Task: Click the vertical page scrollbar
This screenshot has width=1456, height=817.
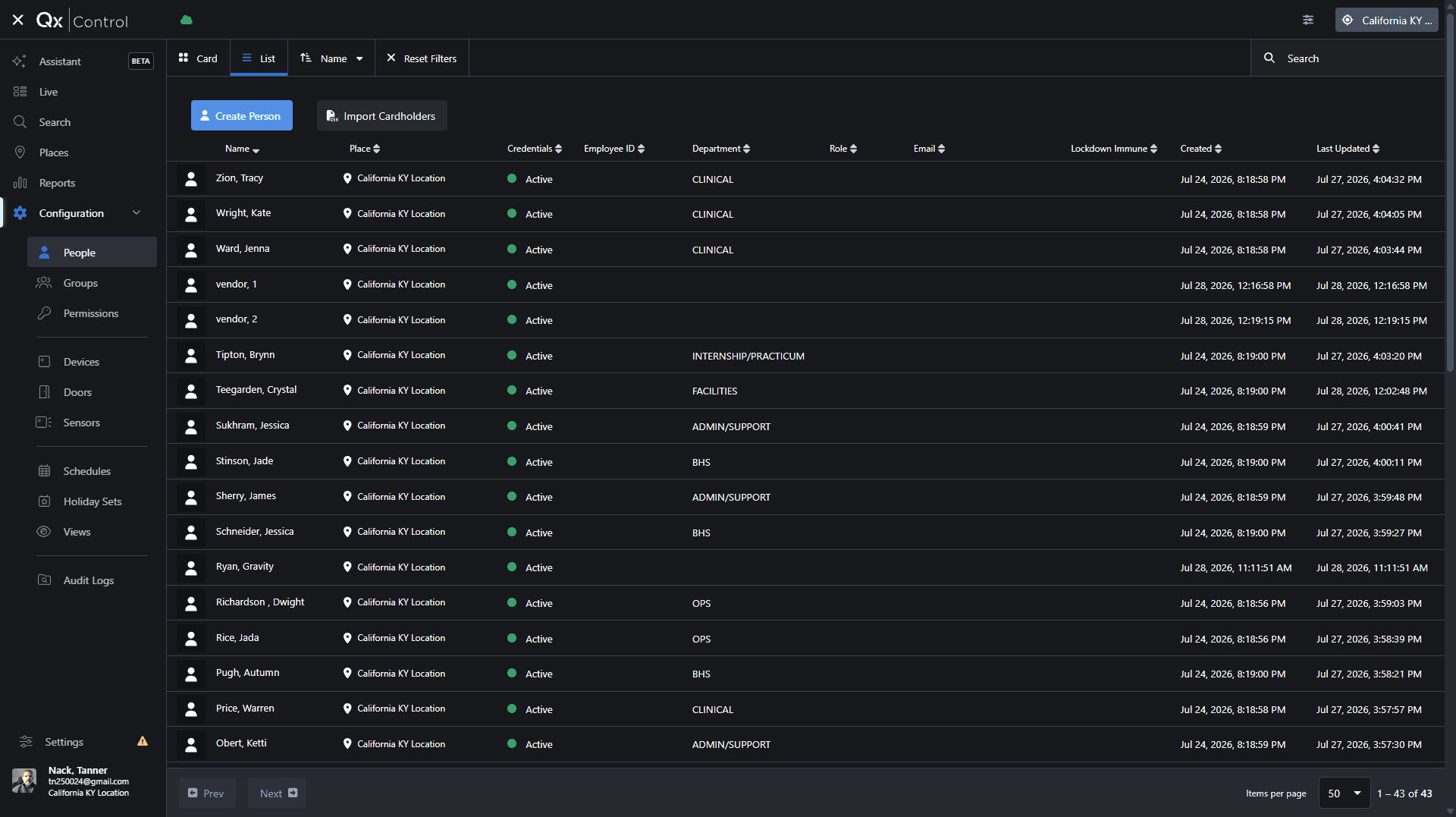Action: (1450, 193)
